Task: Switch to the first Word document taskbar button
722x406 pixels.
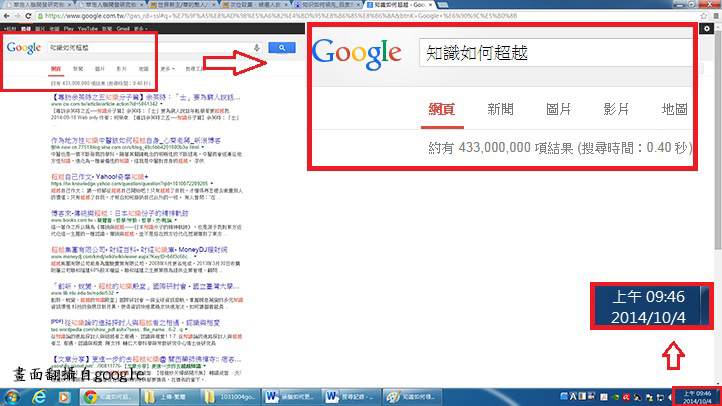Action: (x=291, y=397)
